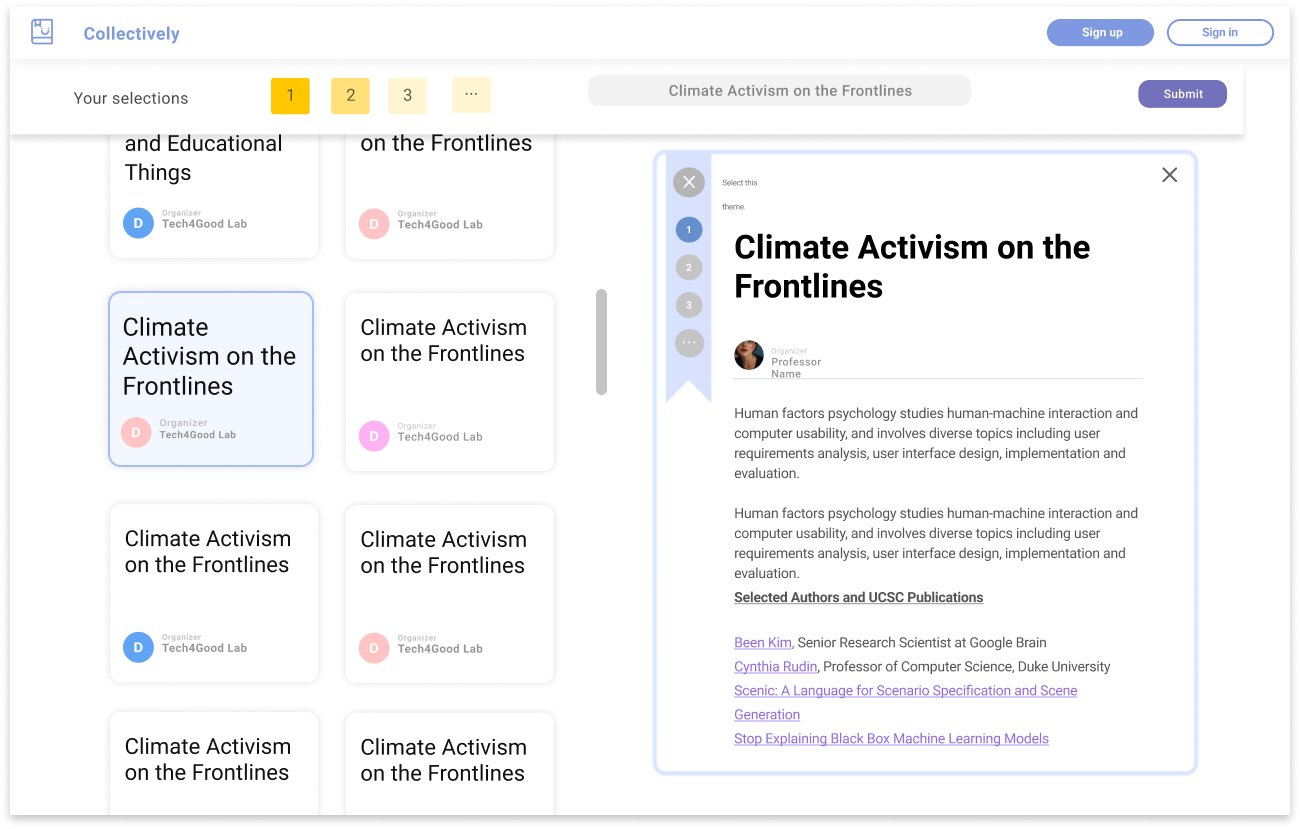1300x829 pixels.
Task: Submit your theme selections
Action: pyautogui.click(x=1182, y=94)
